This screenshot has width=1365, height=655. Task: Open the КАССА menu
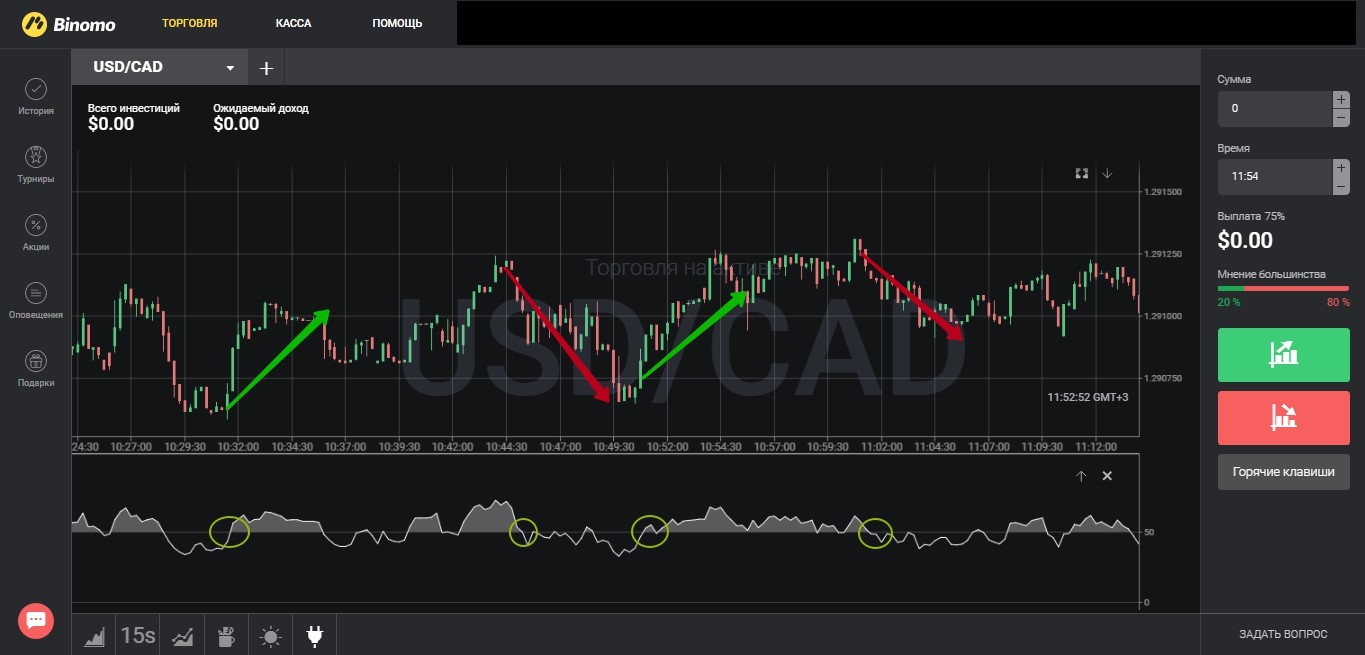coord(294,23)
